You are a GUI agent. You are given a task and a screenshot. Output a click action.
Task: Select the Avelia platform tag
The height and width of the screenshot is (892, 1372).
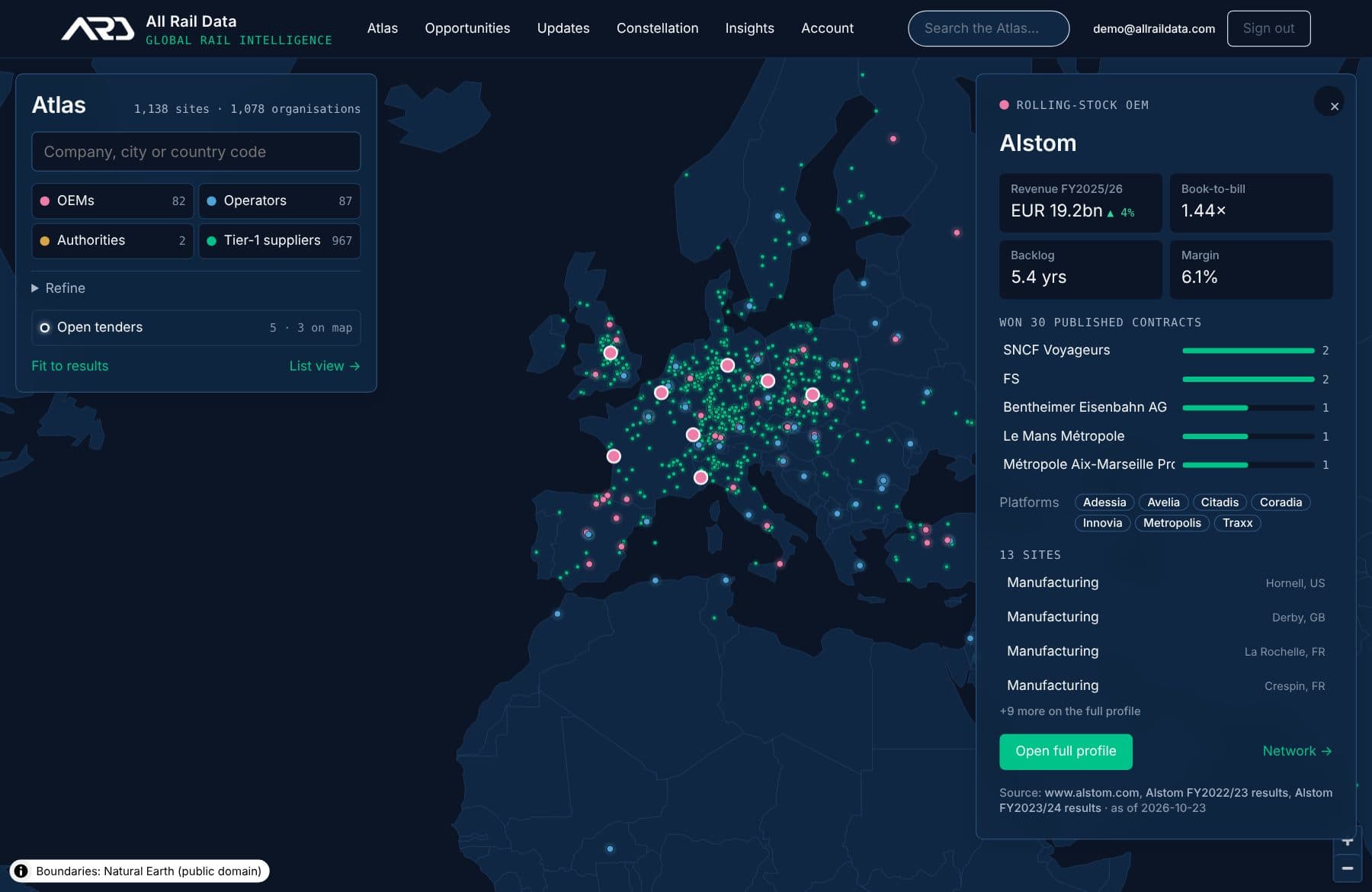[1163, 502]
